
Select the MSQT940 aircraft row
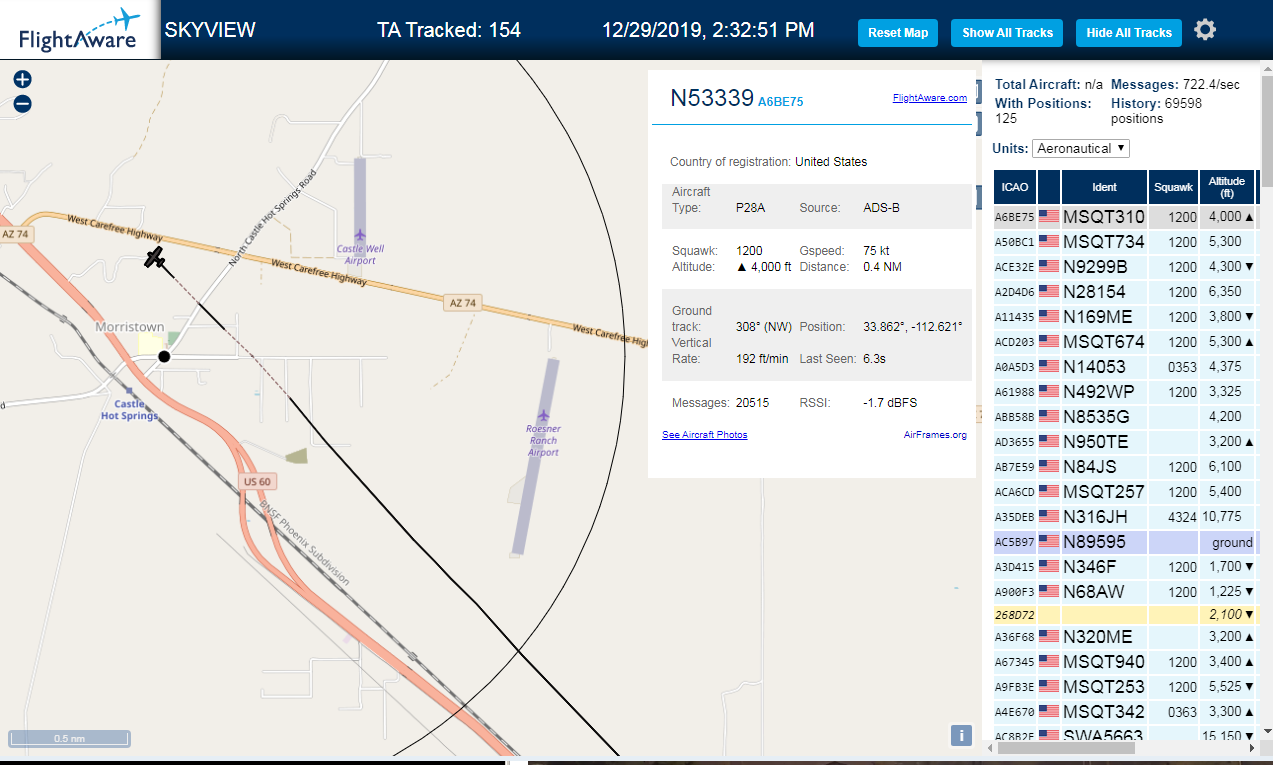[1126, 661]
